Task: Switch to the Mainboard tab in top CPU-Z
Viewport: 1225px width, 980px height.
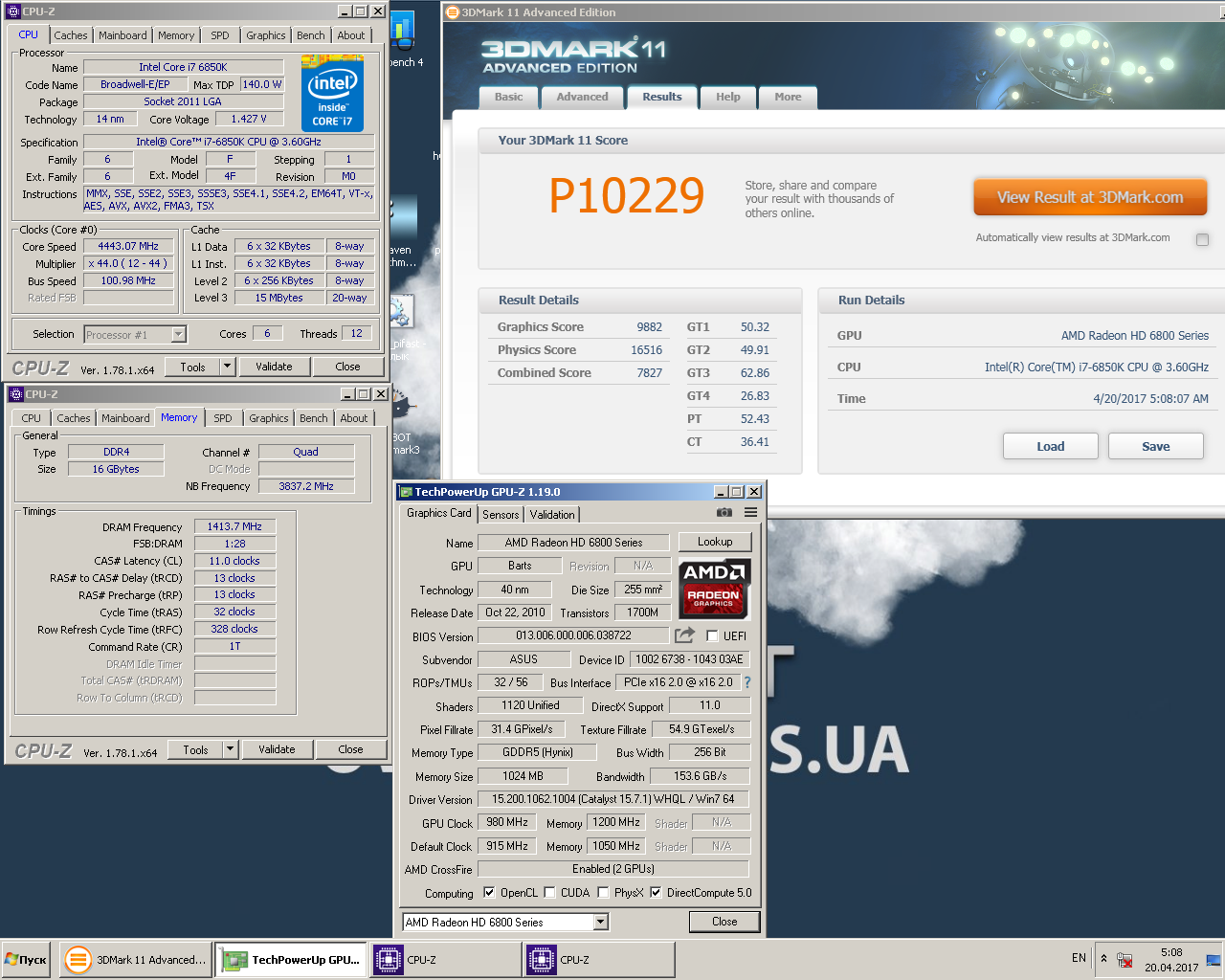Action: pyautogui.click(x=122, y=35)
